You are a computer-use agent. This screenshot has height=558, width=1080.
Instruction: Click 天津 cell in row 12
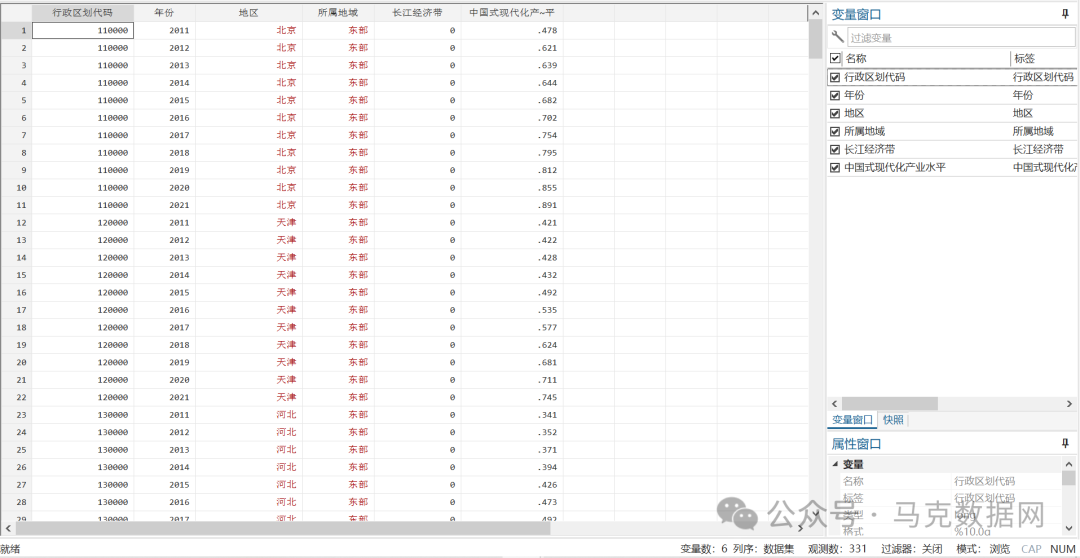(249, 223)
